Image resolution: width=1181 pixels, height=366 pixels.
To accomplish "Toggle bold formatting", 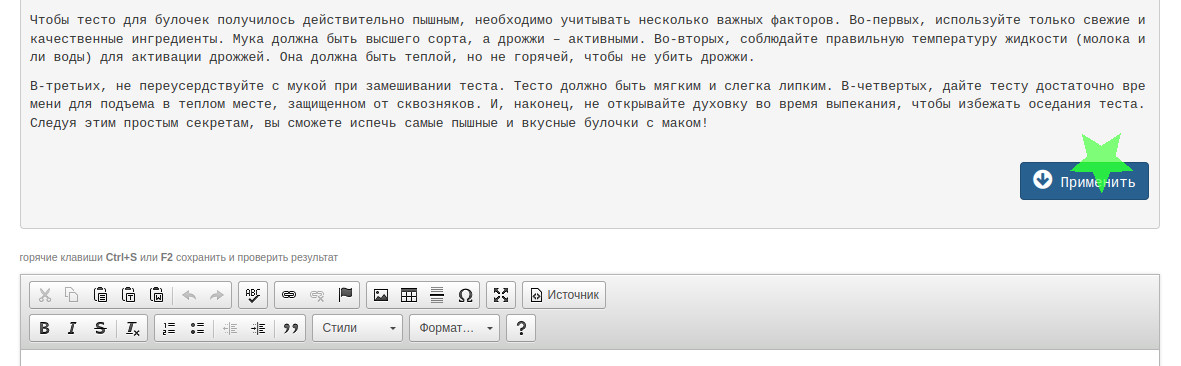I will 44,328.
